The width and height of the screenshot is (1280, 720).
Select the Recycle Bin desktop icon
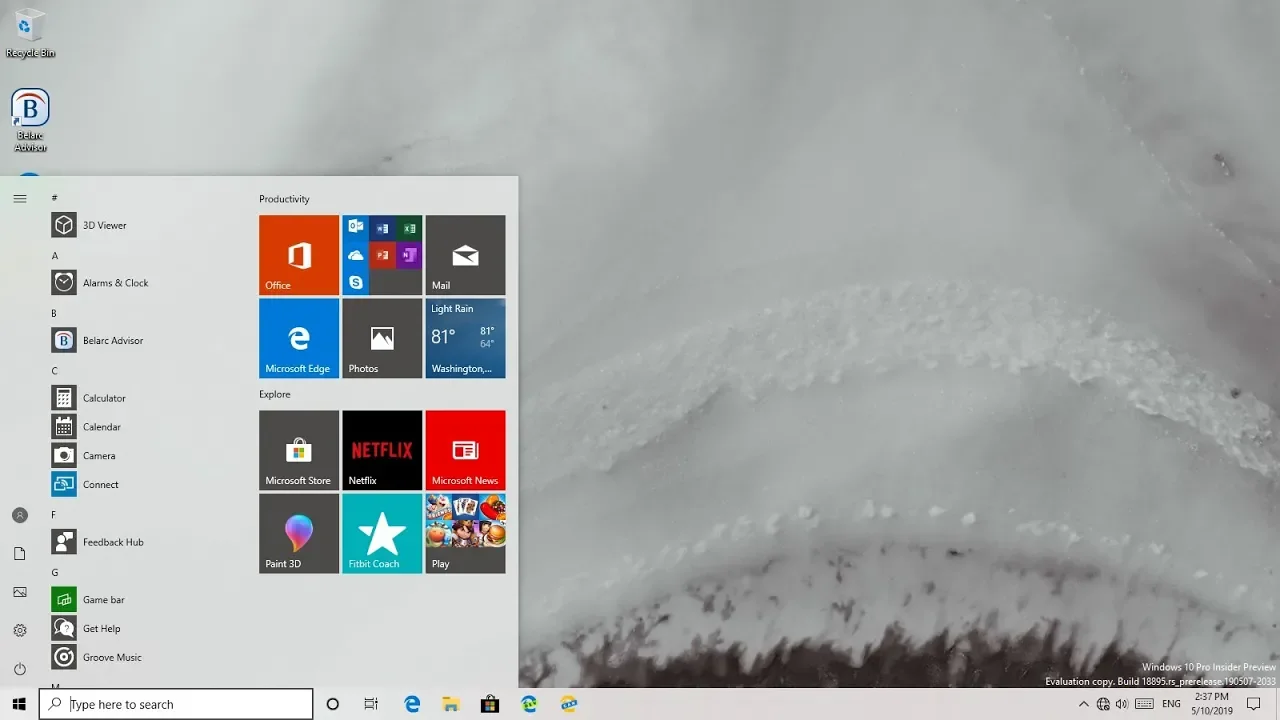tap(30, 33)
